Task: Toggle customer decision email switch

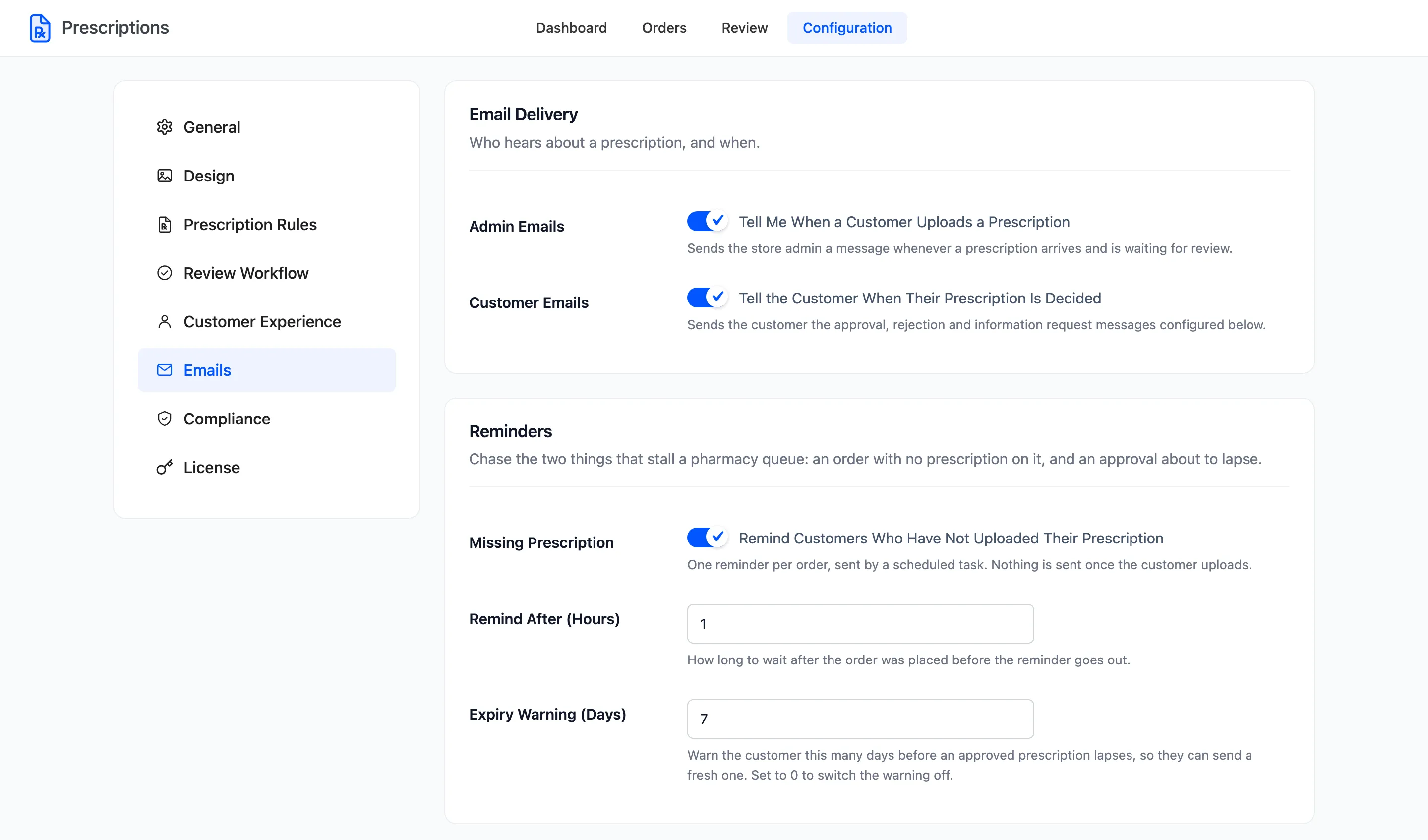Action: point(707,298)
